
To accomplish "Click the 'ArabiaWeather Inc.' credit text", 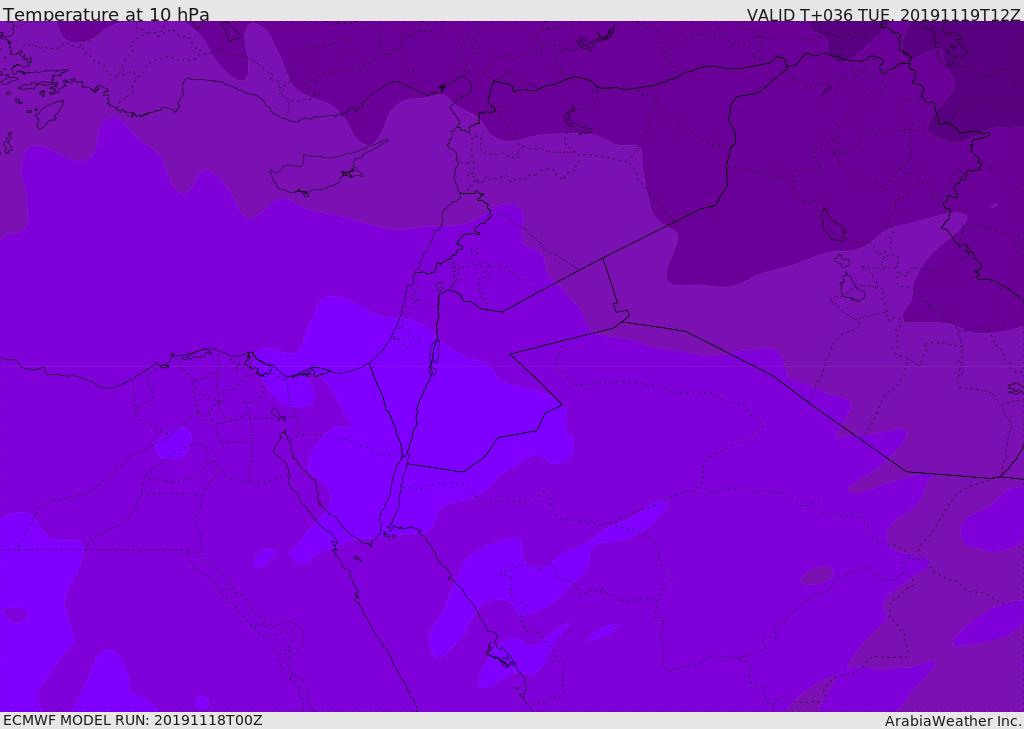I will click(953, 721).
